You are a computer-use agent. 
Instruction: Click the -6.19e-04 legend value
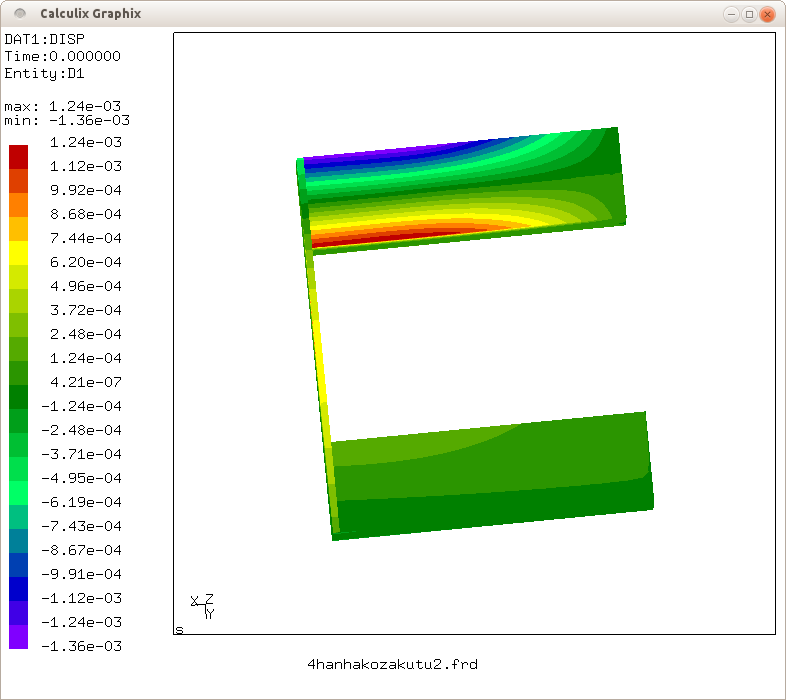81,502
